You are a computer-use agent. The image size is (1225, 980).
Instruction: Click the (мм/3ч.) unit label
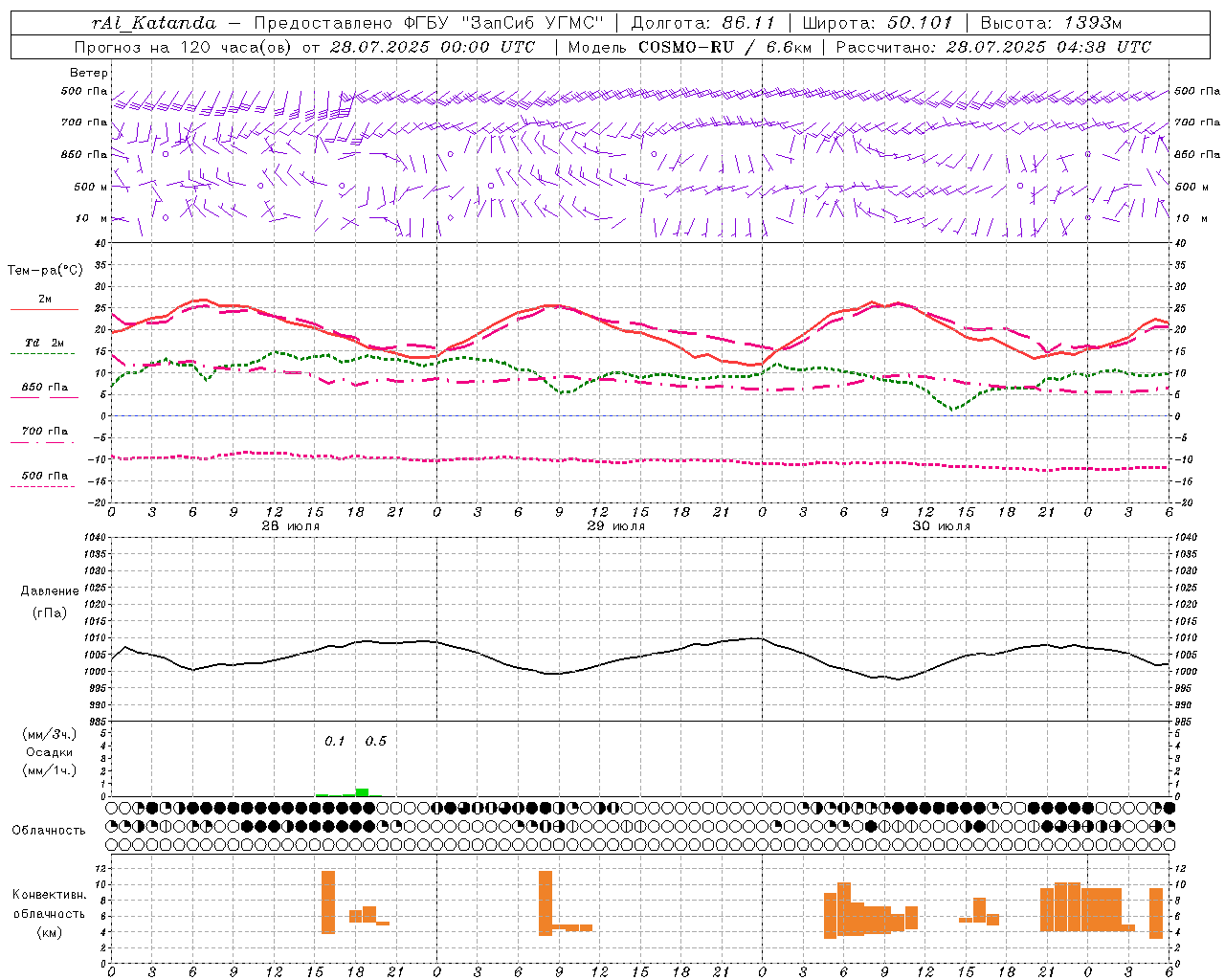point(49,735)
